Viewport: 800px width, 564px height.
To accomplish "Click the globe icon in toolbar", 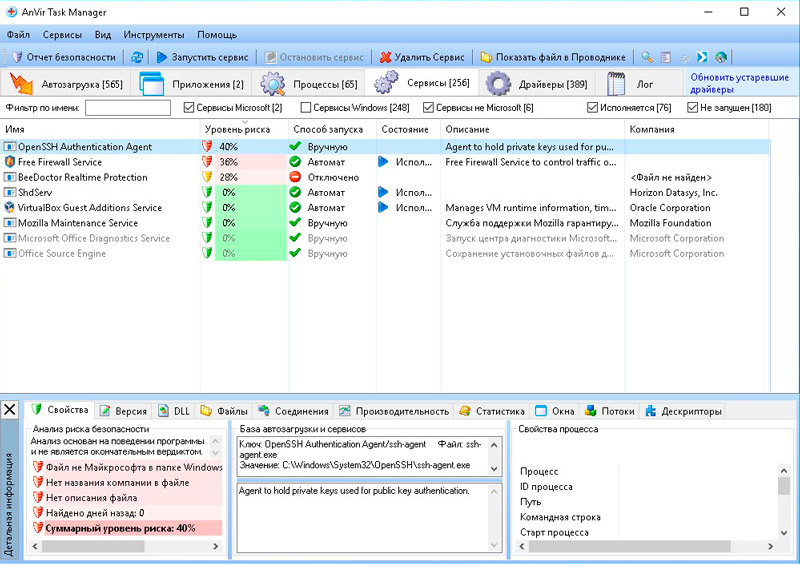I will coord(721,57).
